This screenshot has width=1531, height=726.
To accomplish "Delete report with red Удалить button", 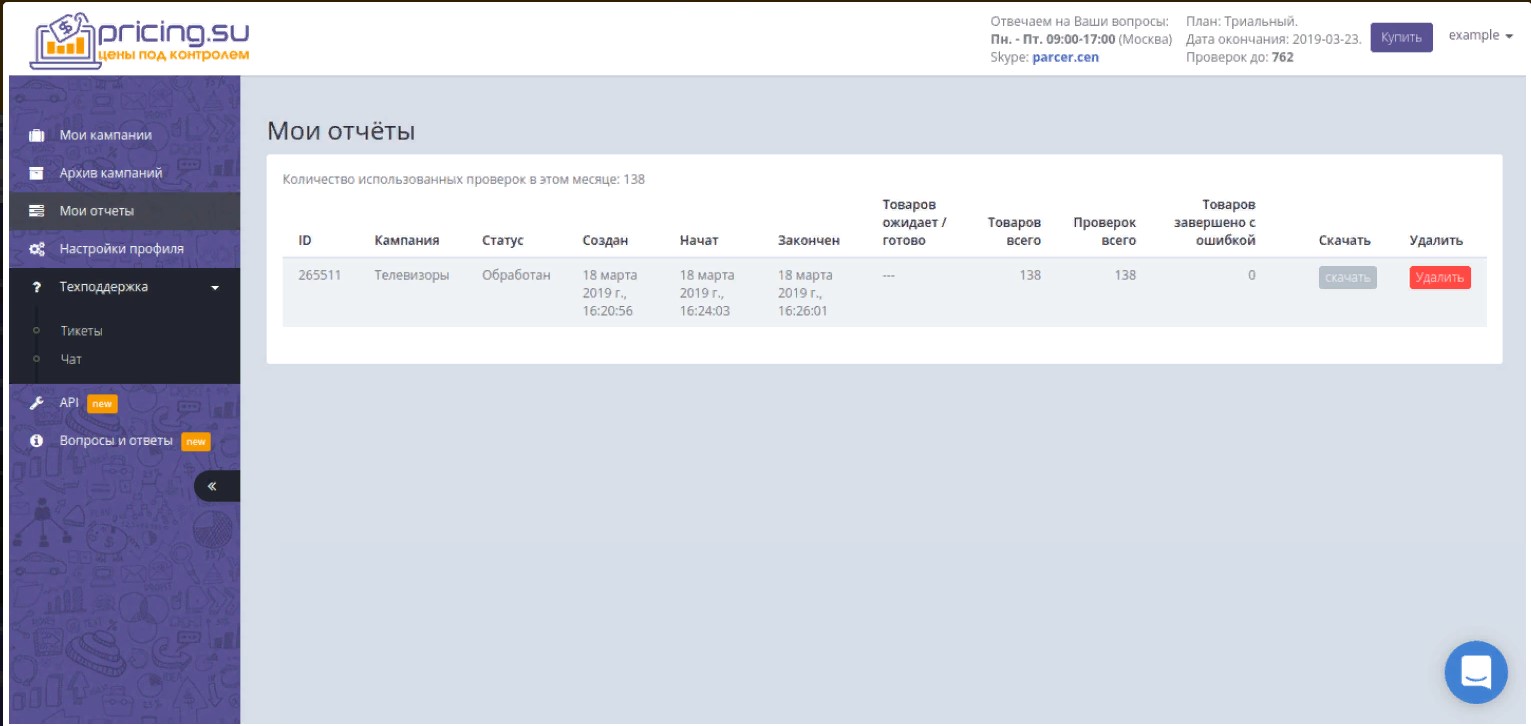I will click(1440, 278).
